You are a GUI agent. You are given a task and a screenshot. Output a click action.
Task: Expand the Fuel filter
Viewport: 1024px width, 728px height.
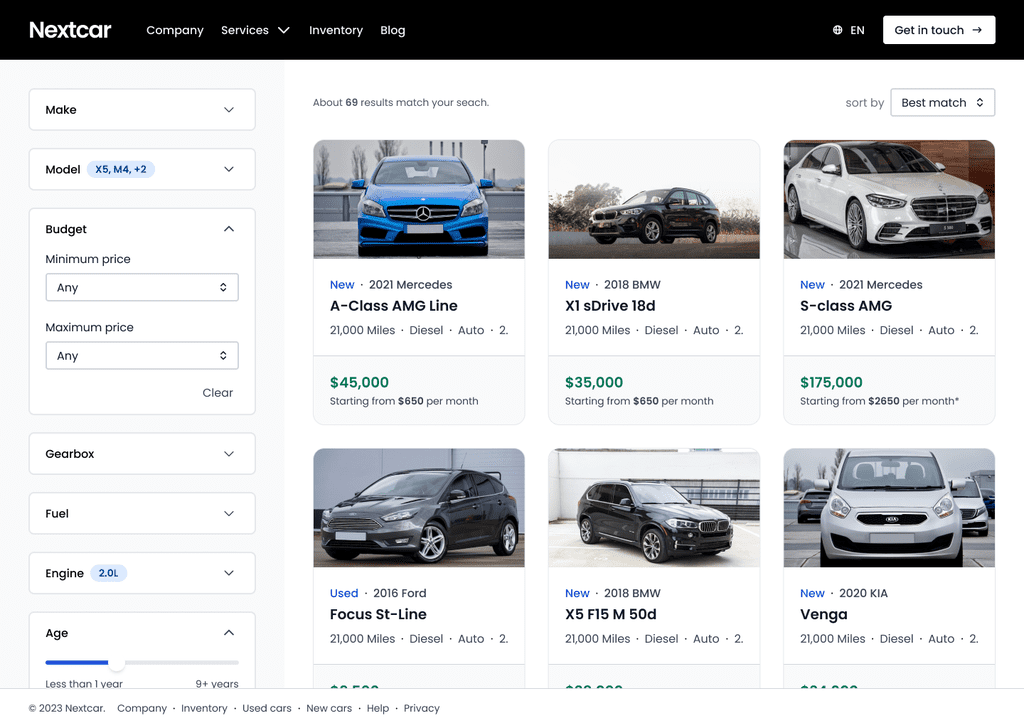click(x=142, y=514)
